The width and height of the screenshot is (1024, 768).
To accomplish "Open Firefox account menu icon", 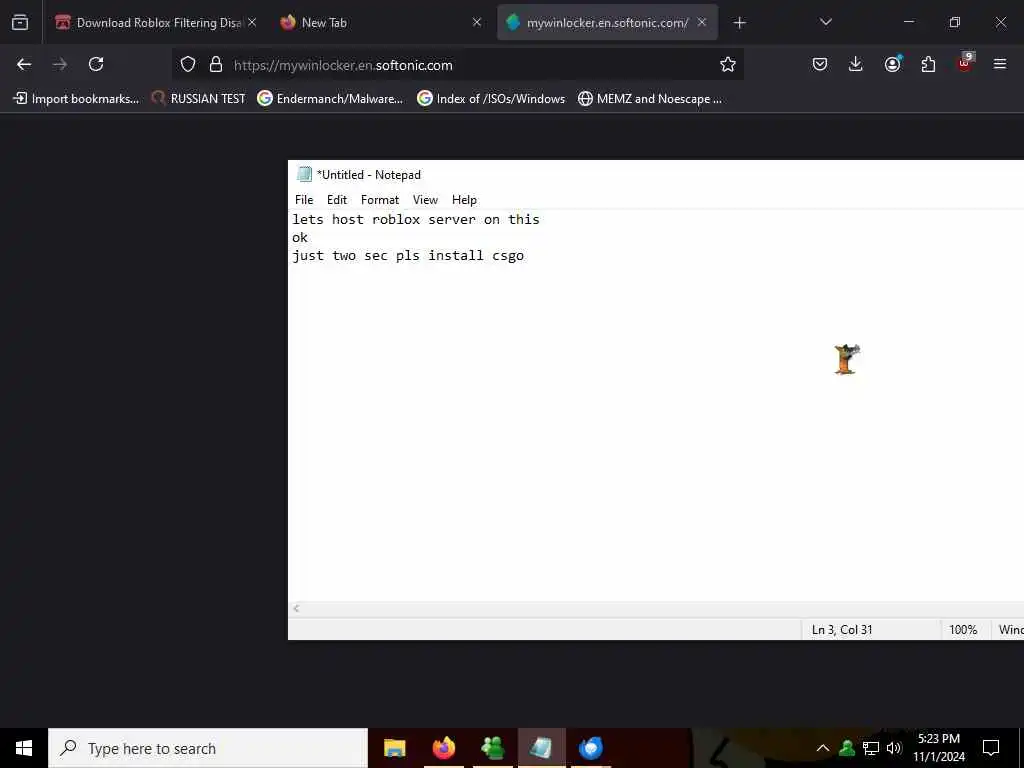I will (x=892, y=63).
